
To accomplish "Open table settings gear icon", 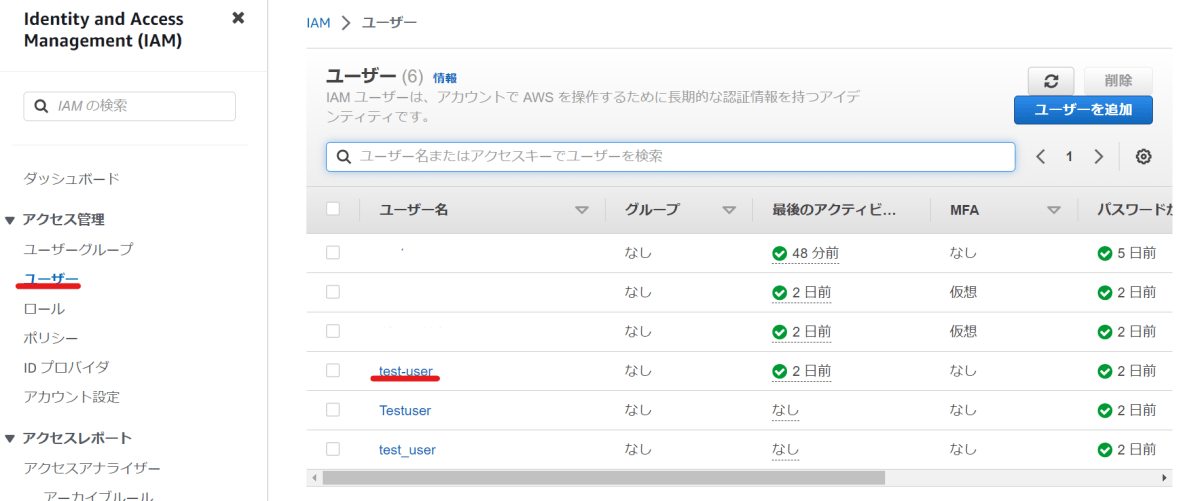I will (x=1144, y=157).
